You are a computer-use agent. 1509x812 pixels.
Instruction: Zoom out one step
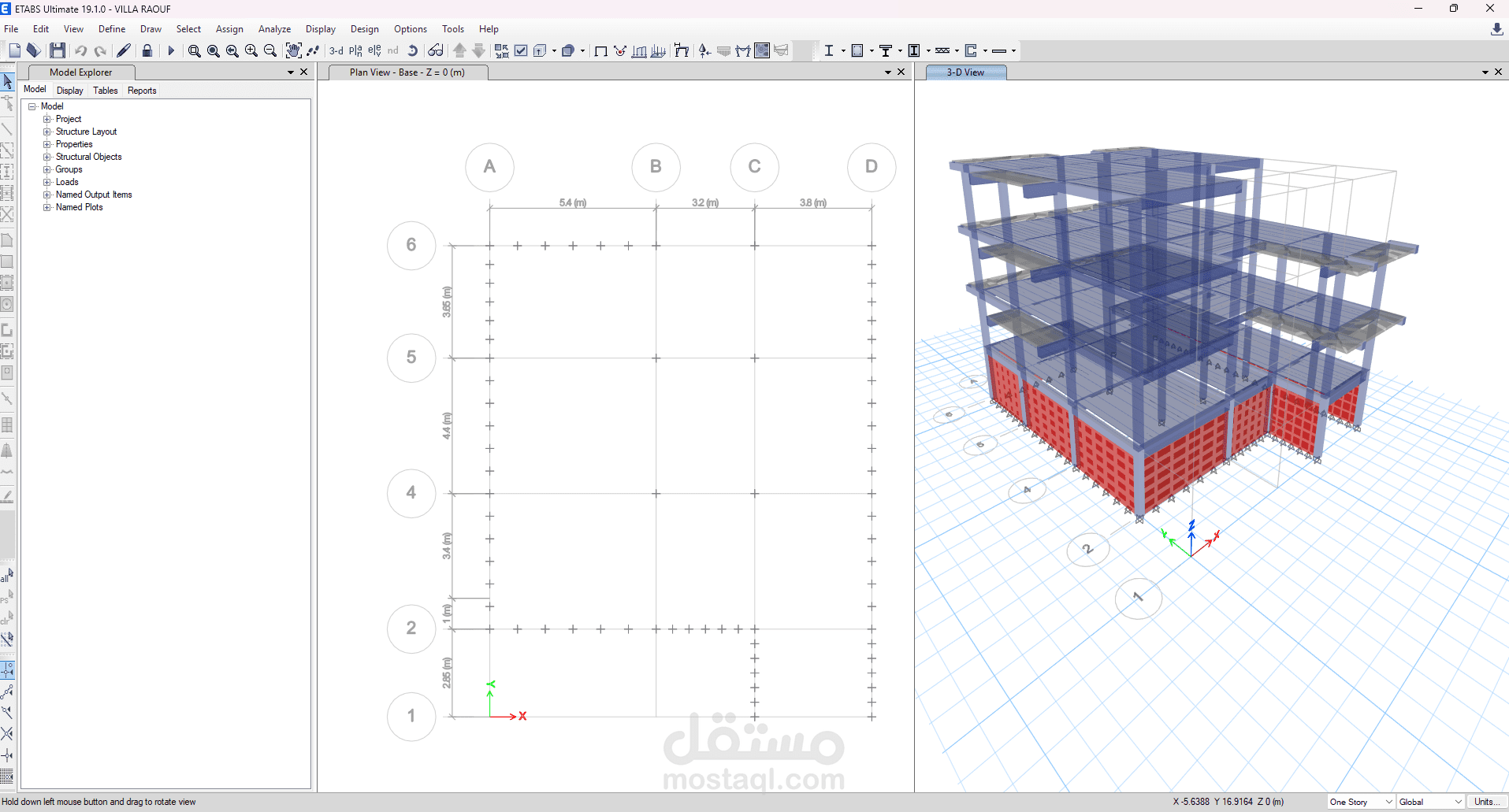[x=270, y=50]
